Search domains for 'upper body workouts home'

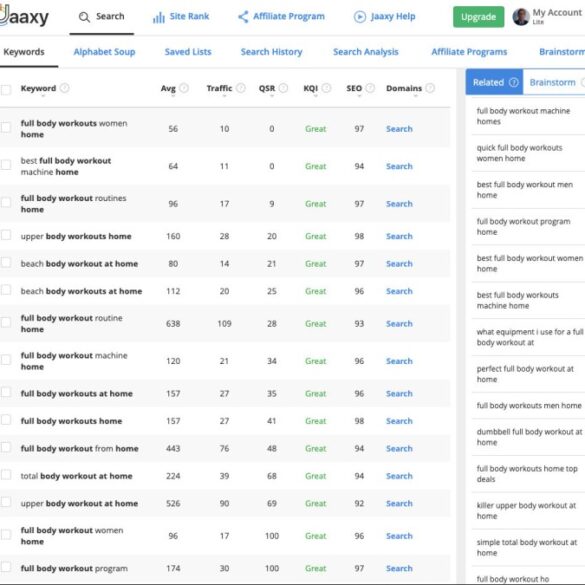click(399, 236)
